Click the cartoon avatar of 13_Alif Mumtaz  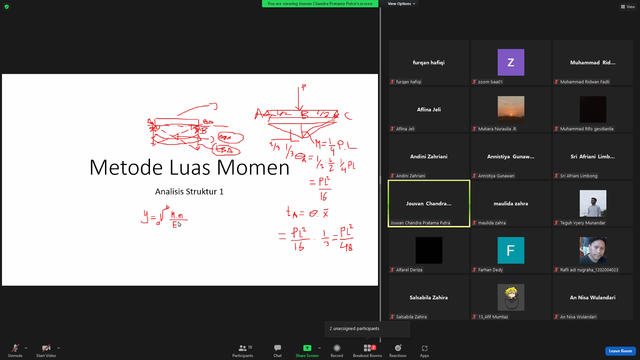[511, 297]
